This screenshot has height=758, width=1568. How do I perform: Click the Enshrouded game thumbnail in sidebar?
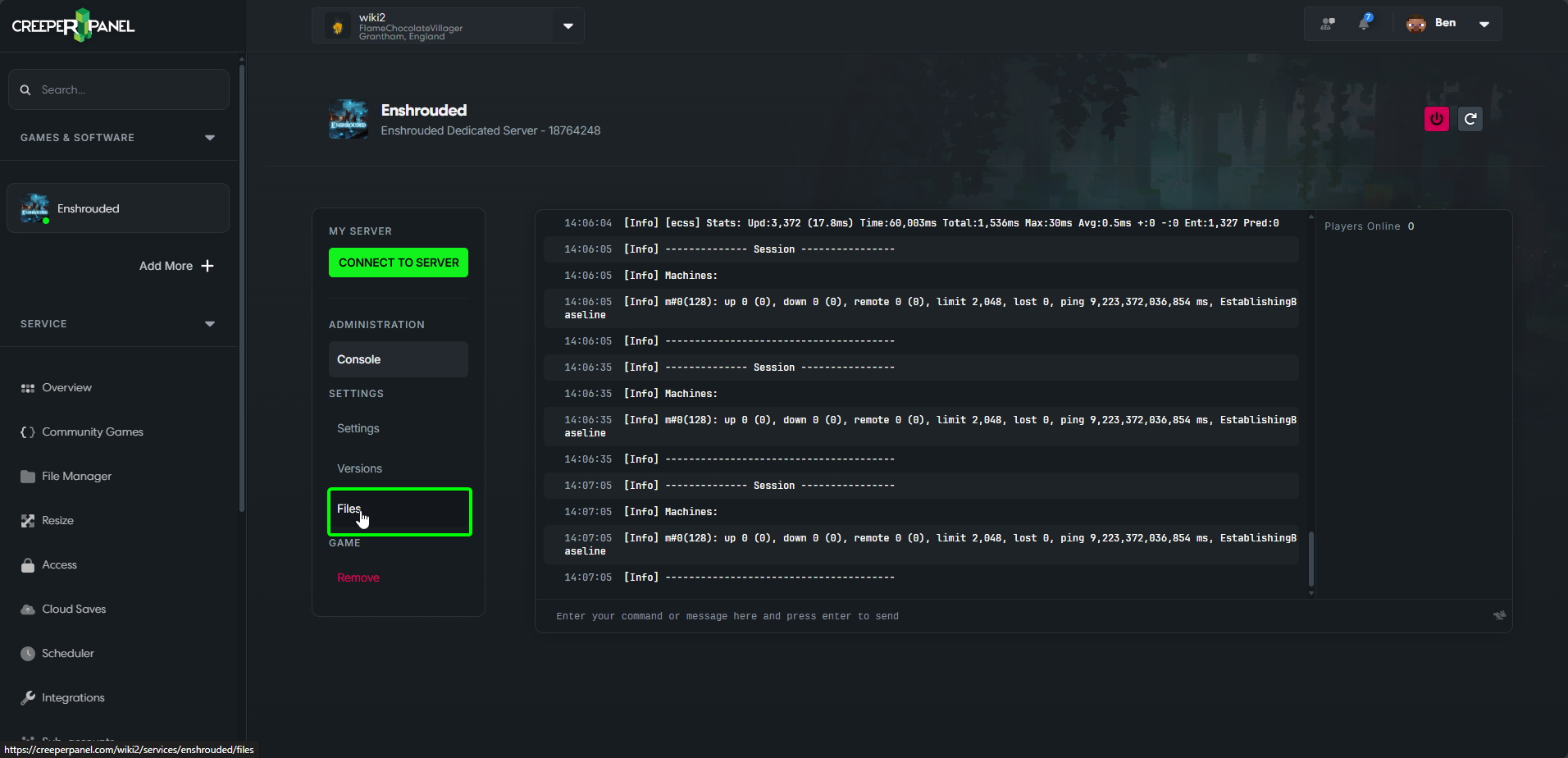click(34, 208)
